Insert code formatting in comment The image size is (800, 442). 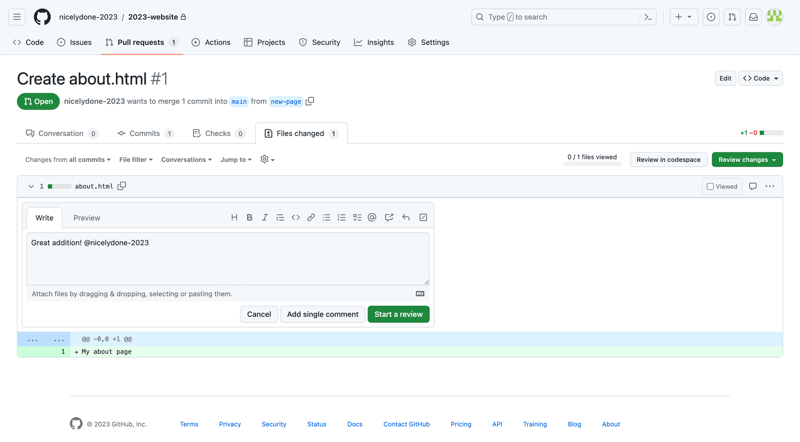pyautogui.click(x=295, y=217)
